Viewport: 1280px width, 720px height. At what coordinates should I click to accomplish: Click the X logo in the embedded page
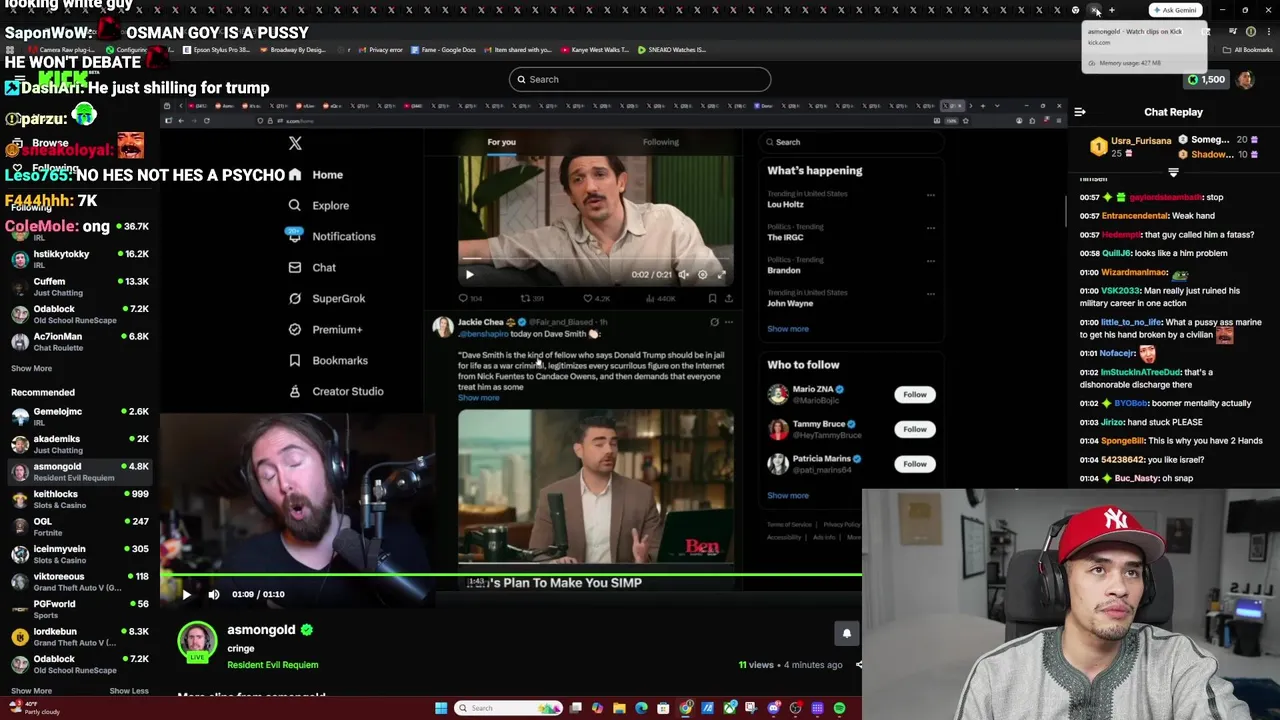(x=295, y=144)
